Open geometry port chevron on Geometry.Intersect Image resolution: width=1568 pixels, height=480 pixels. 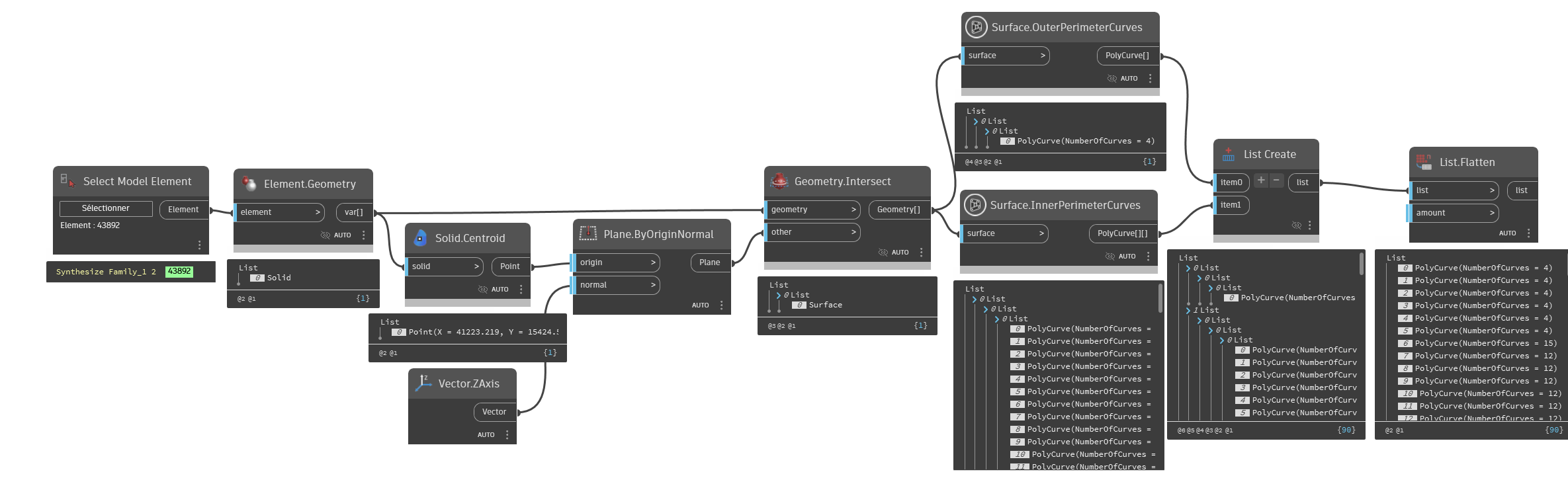pyautogui.click(x=853, y=210)
